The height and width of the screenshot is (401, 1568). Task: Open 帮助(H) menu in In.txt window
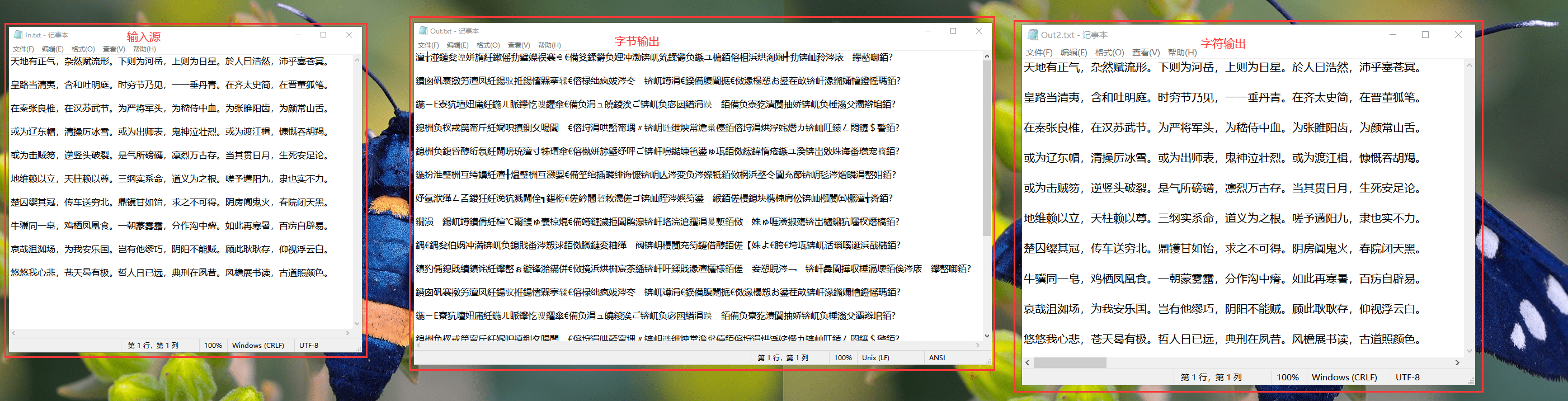(144, 49)
